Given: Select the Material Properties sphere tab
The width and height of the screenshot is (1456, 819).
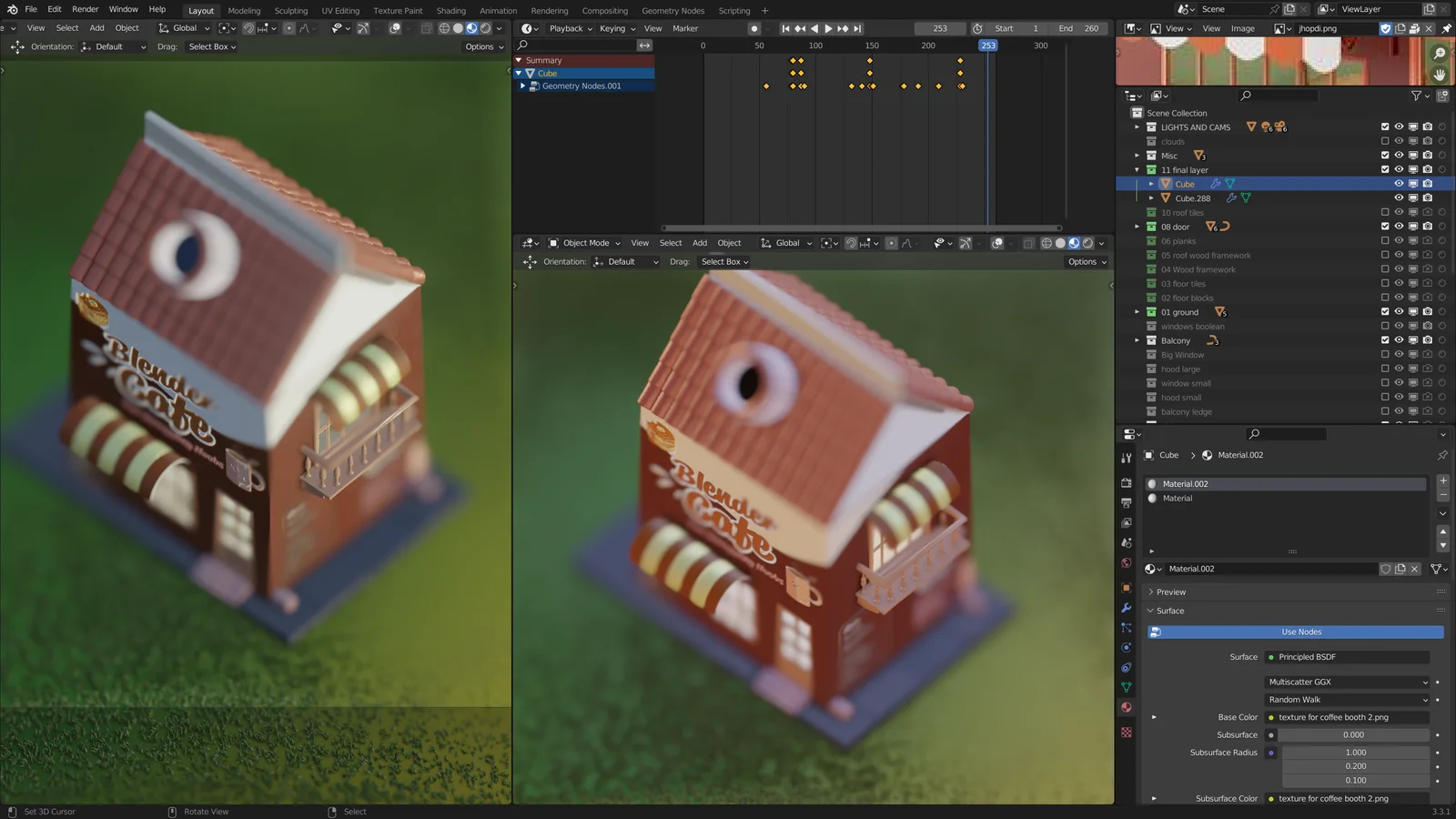Looking at the screenshot, I should tap(1127, 707).
